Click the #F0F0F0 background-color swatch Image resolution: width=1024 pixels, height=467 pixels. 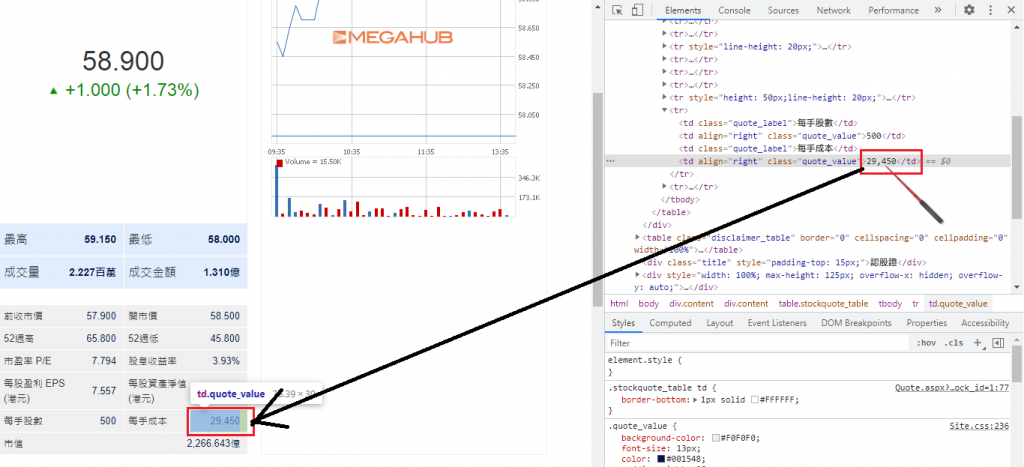[x=716, y=438]
